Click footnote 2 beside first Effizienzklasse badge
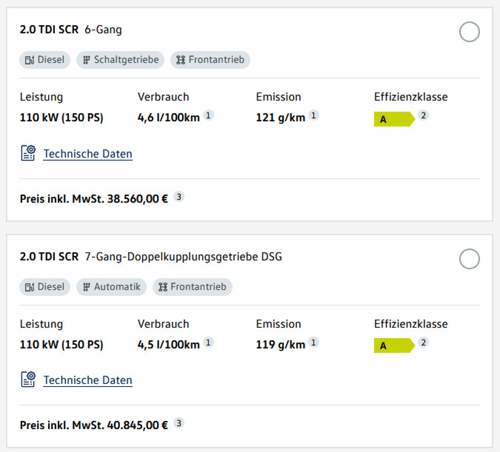Screen dimensions: 500x452 (423, 115)
